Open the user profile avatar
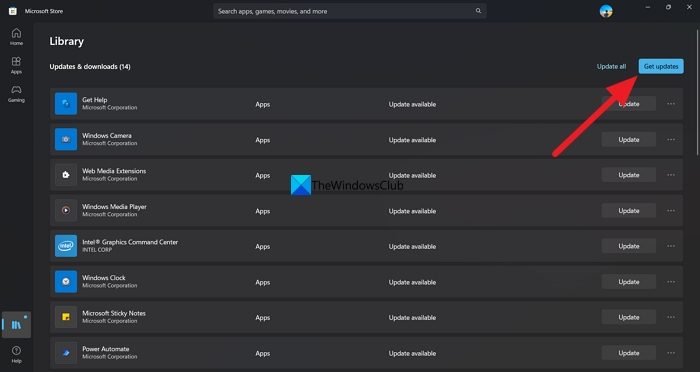The height and width of the screenshot is (372, 700). point(606,11)
